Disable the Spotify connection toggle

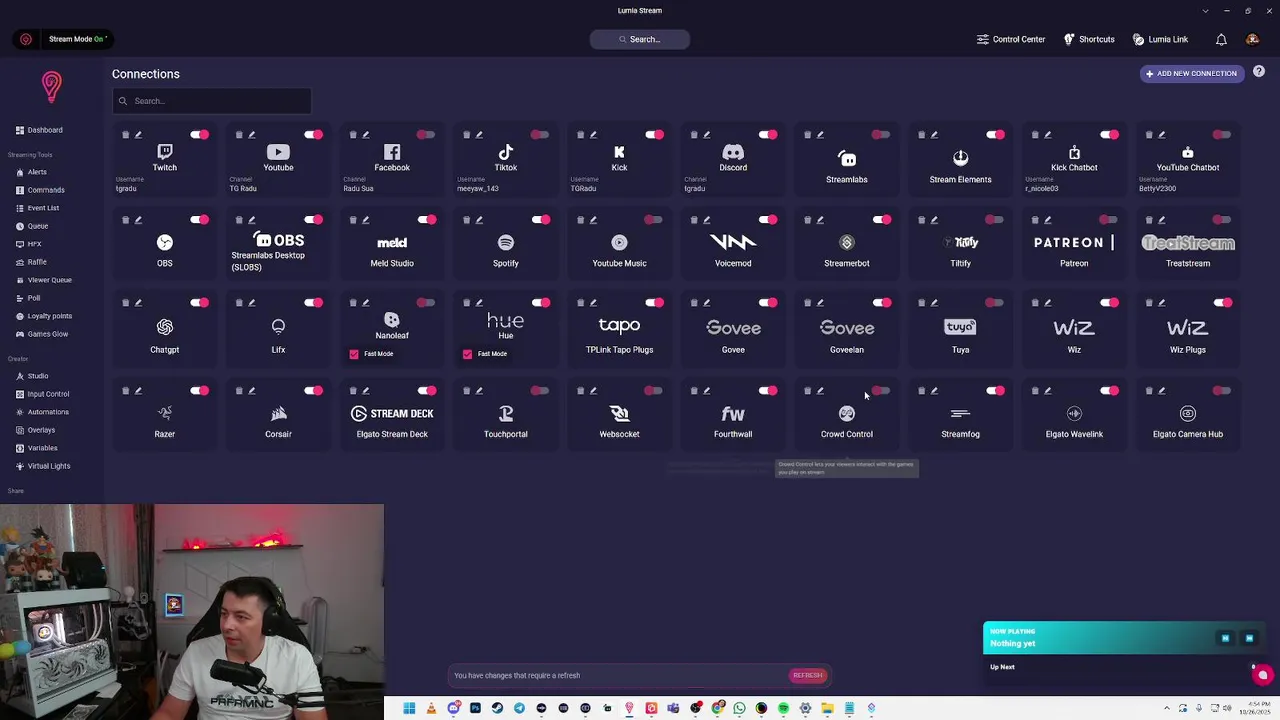click(x=540, y=219)
